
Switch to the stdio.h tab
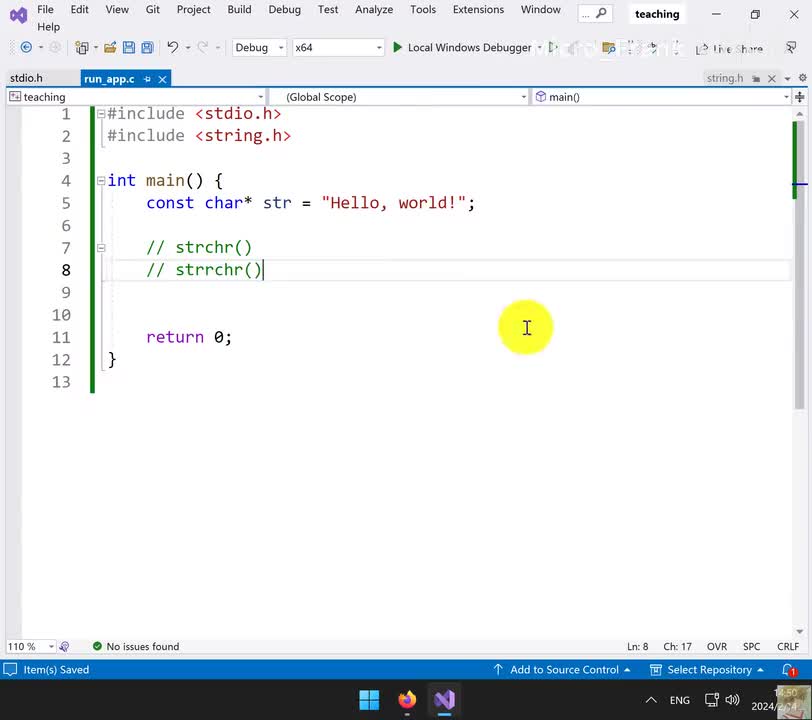click(26, 78)
